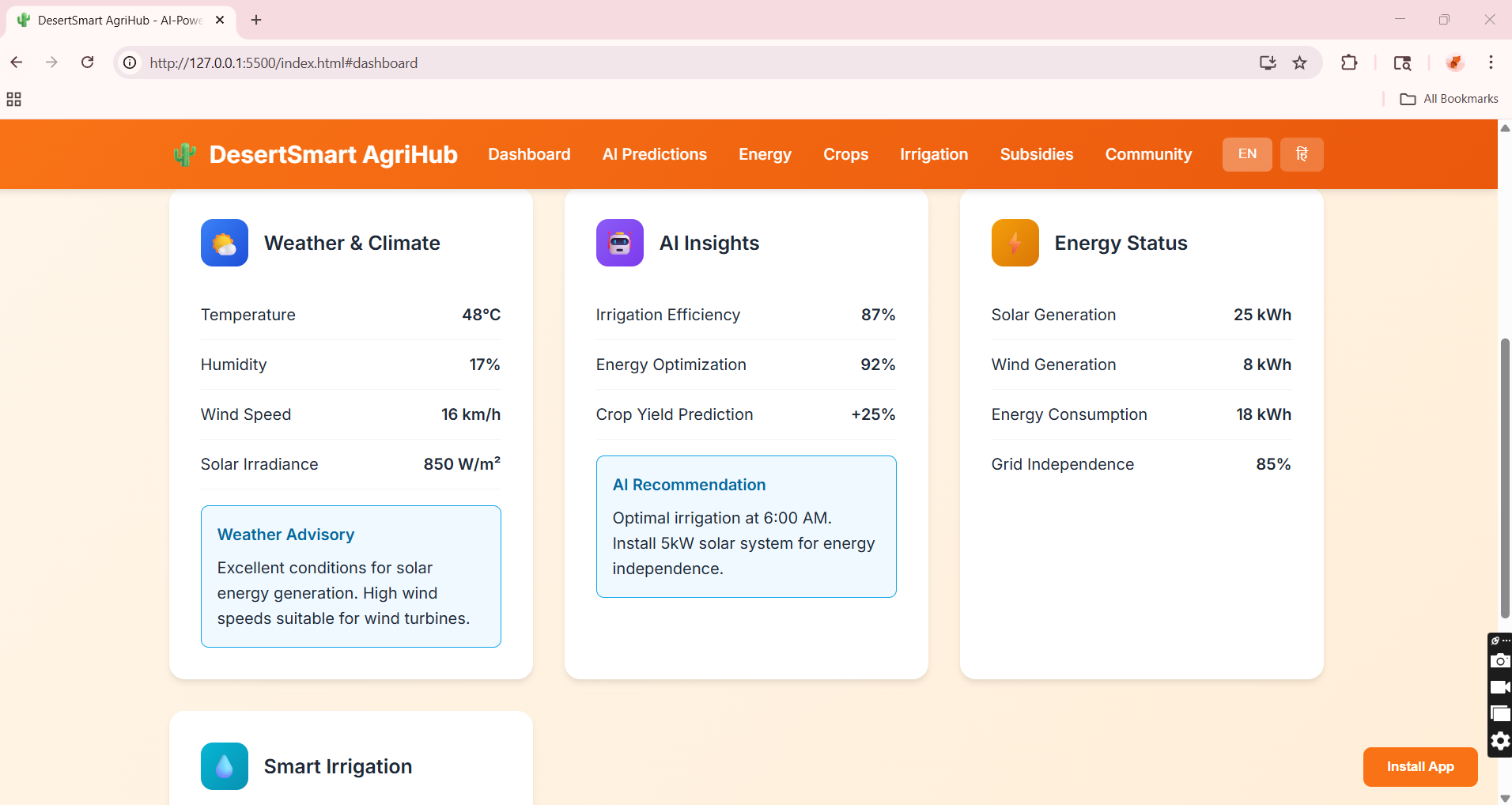
Task: Click the gallery stack icon in side toolbar
Action: [1500, 714]
